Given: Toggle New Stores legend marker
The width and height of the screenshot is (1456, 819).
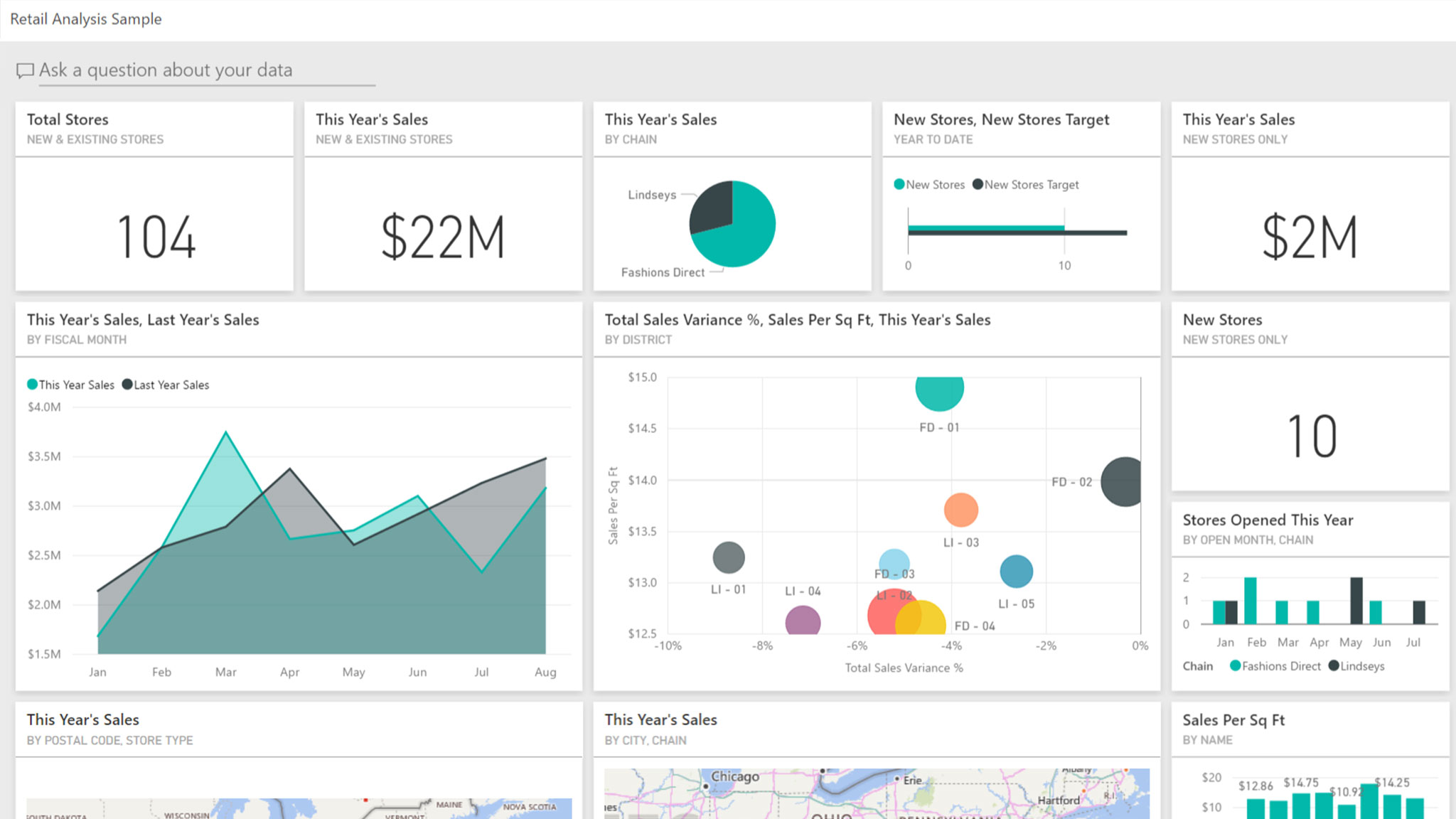Looking at the screenshot, I should 899,185.
